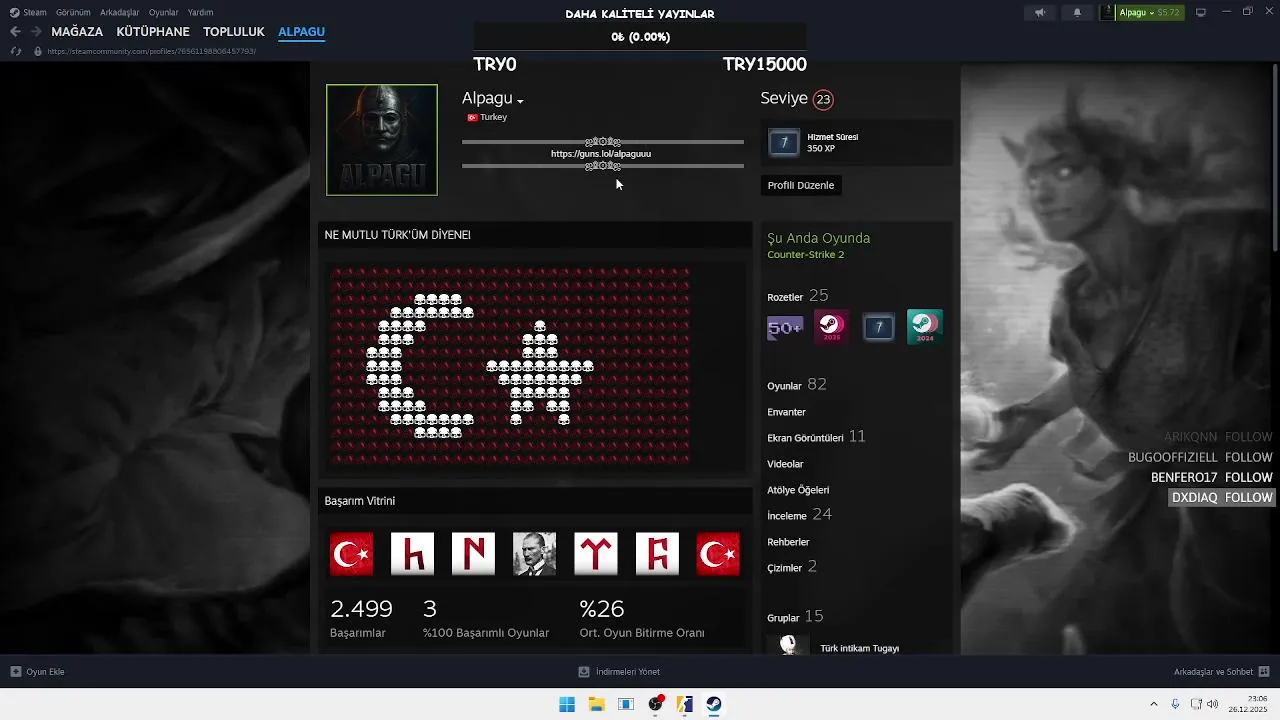
Task: Open the Steam 2024 badge
Action: tap(924, 327)
